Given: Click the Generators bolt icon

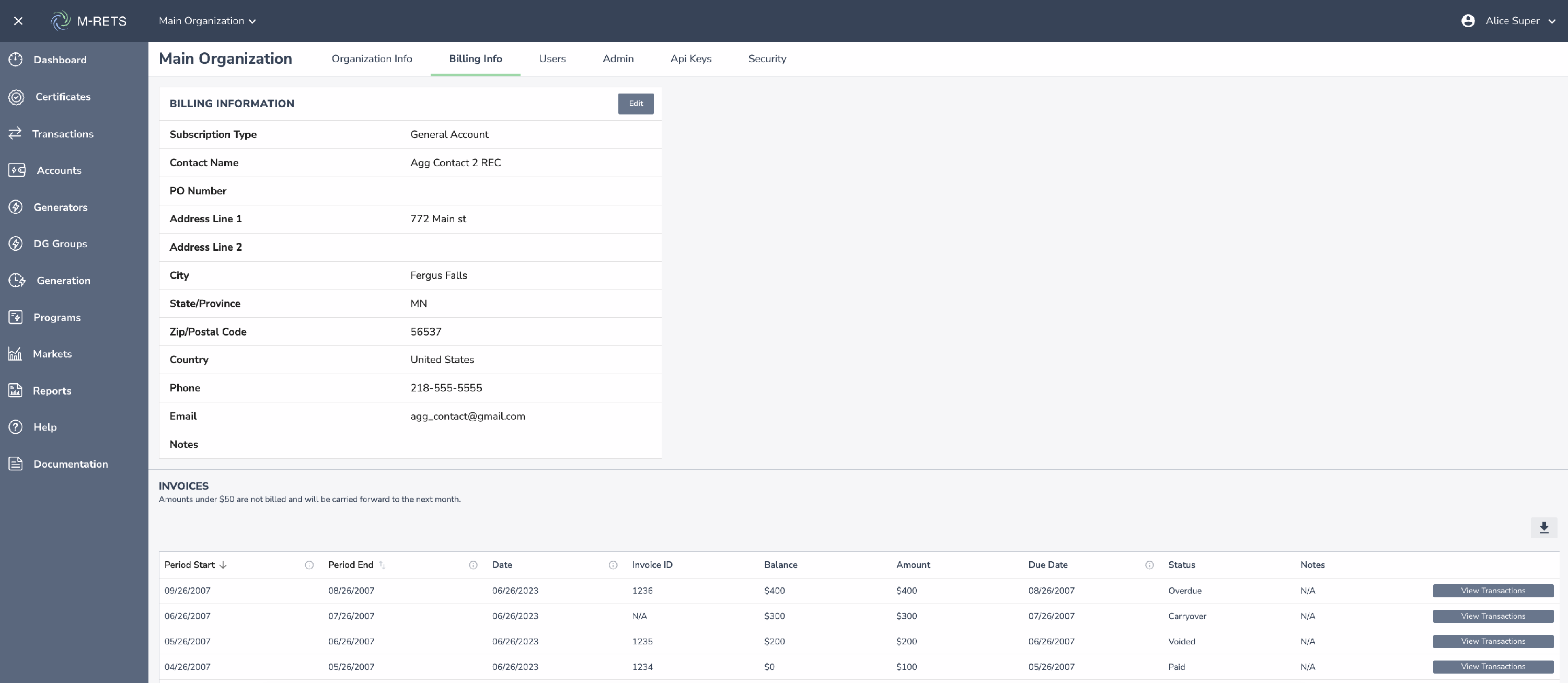Looking at the screenshot, I should pyautogui.click(x=16, y=207).
